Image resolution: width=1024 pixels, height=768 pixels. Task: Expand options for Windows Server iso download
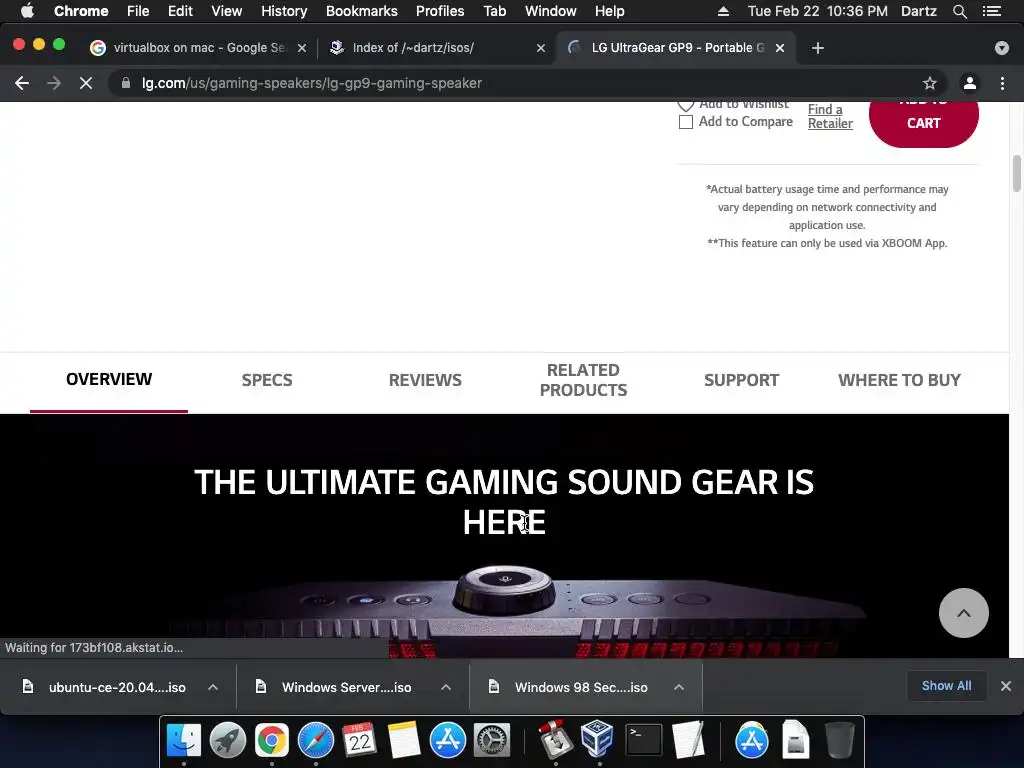[446, 687]
